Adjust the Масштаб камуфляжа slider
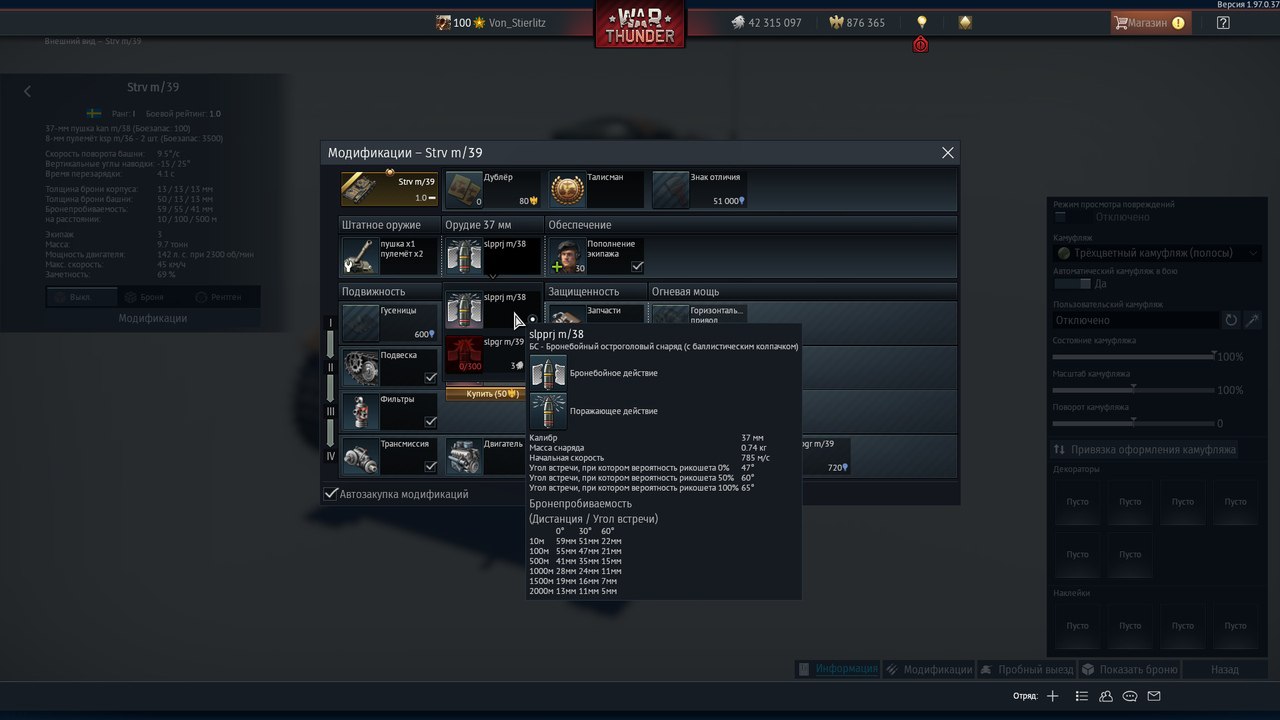The height and width of the screenshot is (720, 1280). [x=1134, y=389]
